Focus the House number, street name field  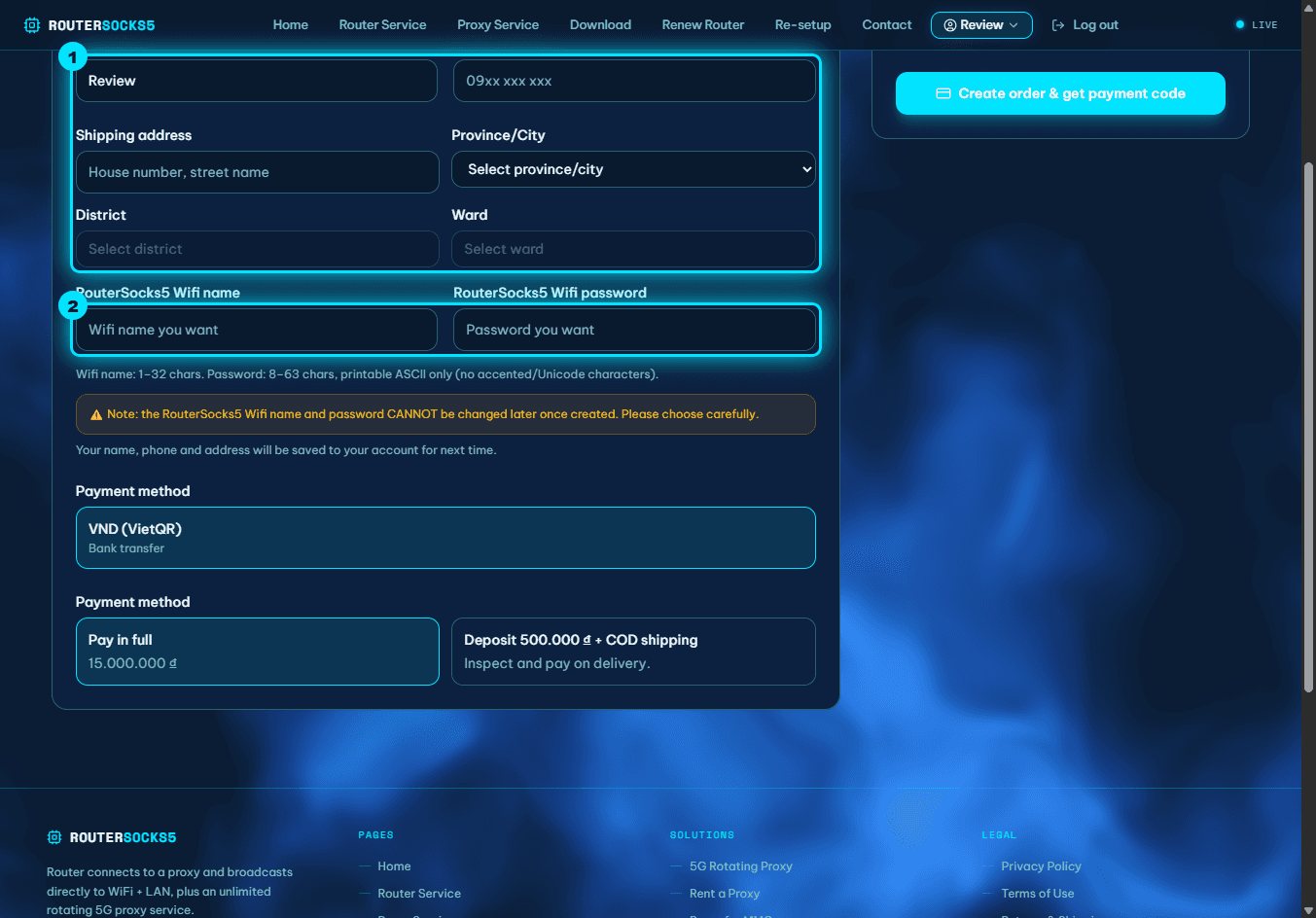(257, 172)
